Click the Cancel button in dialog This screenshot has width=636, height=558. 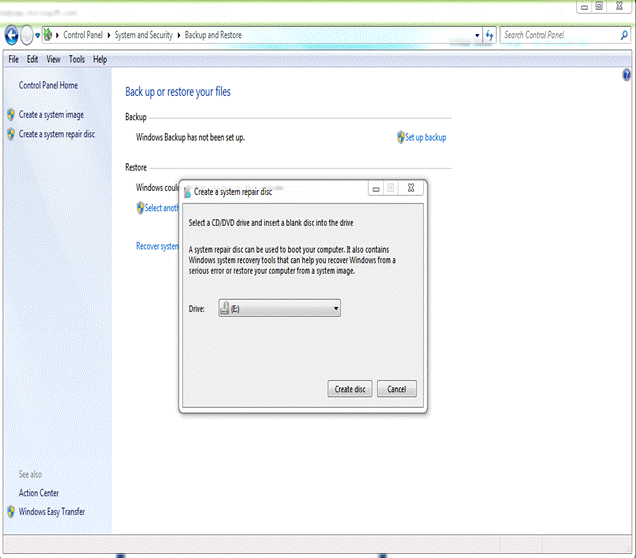pyautogui.click(x=397, y=389)
